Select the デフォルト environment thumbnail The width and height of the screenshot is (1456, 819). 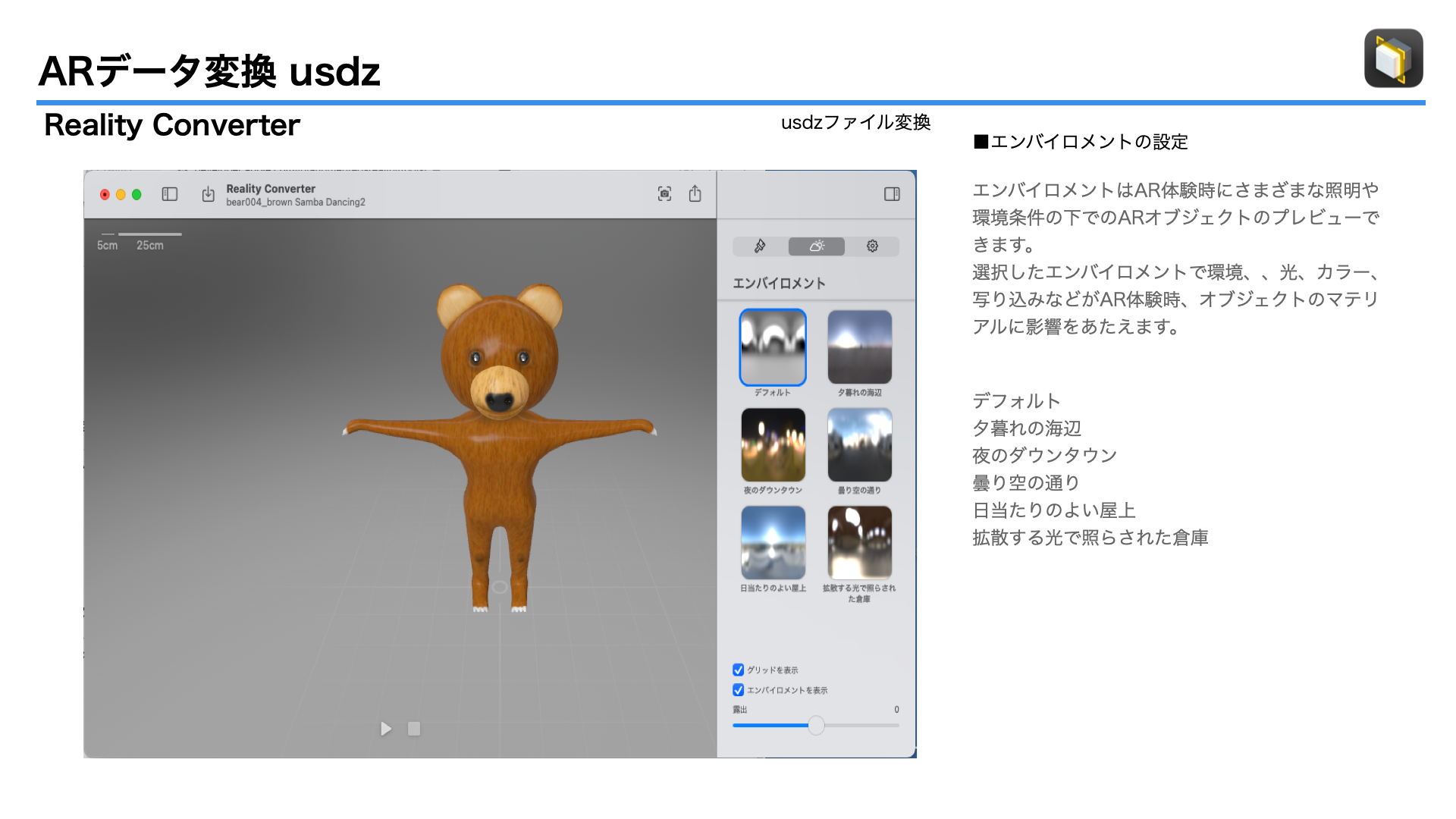pos(773,347)
